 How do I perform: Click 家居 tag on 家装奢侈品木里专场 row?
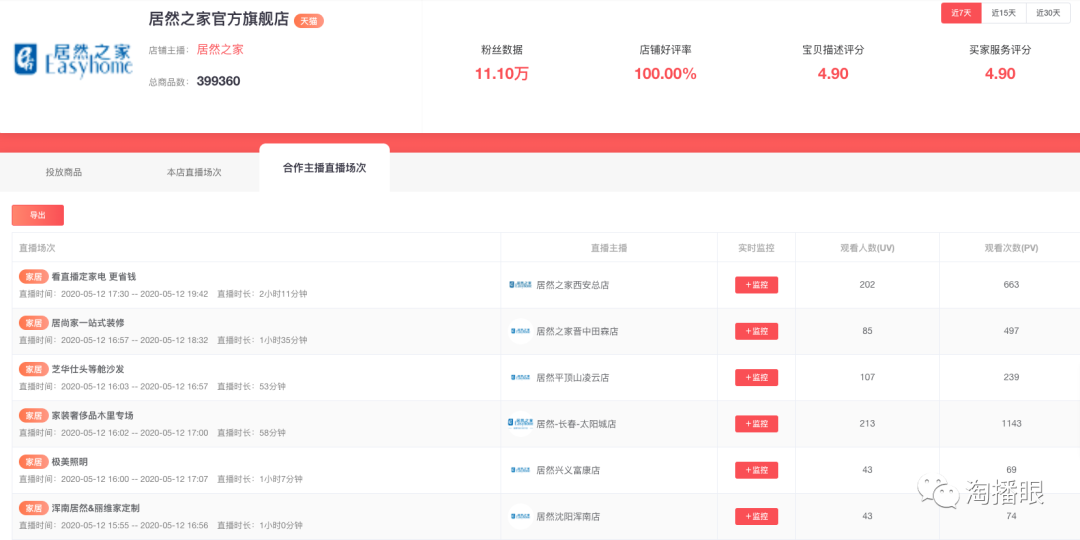[x=34, y=415]
